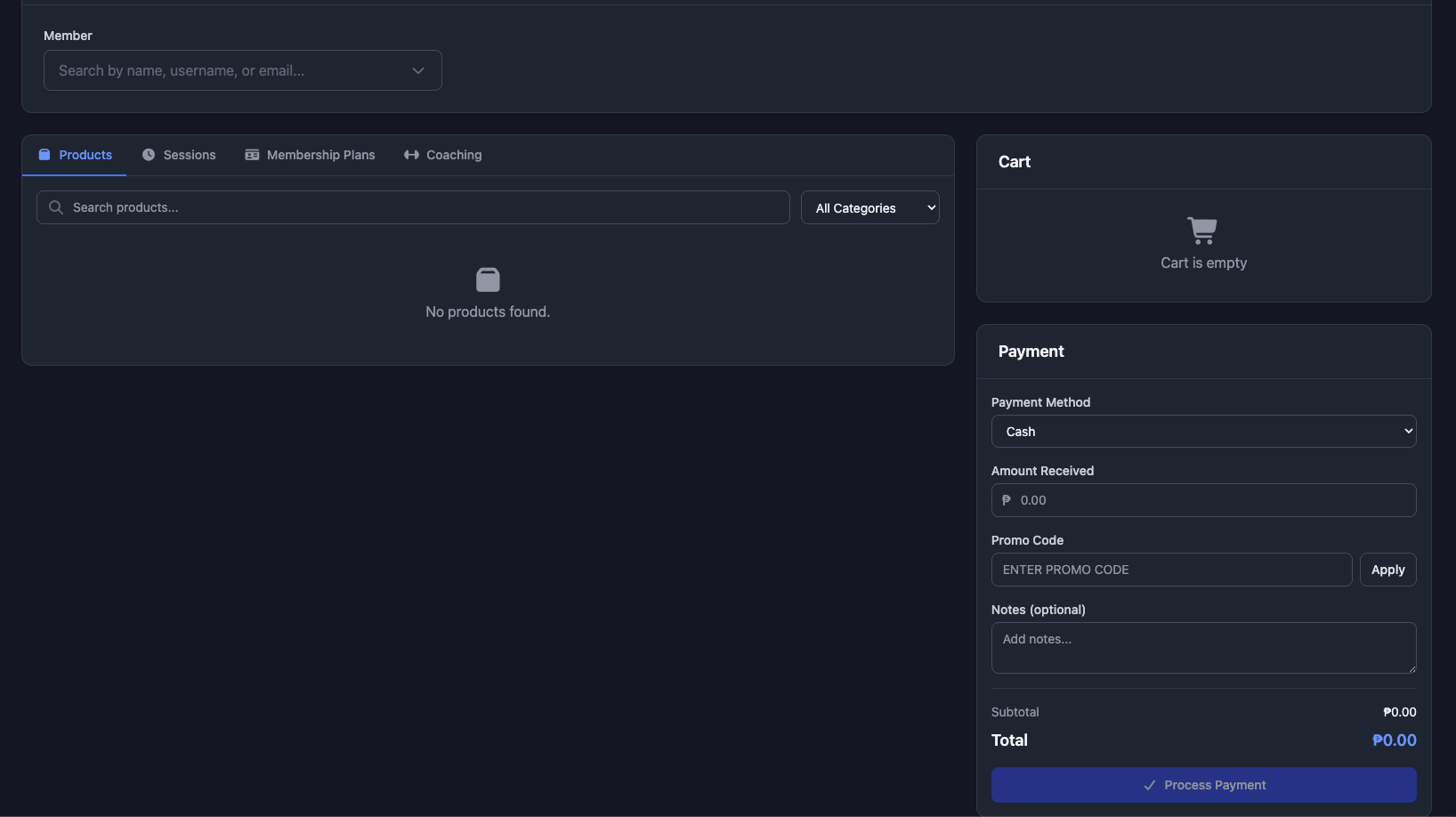Click the Process Payment button
Image resolution: width=1456 pixels, height=817 pixels.
point(1203,785)
